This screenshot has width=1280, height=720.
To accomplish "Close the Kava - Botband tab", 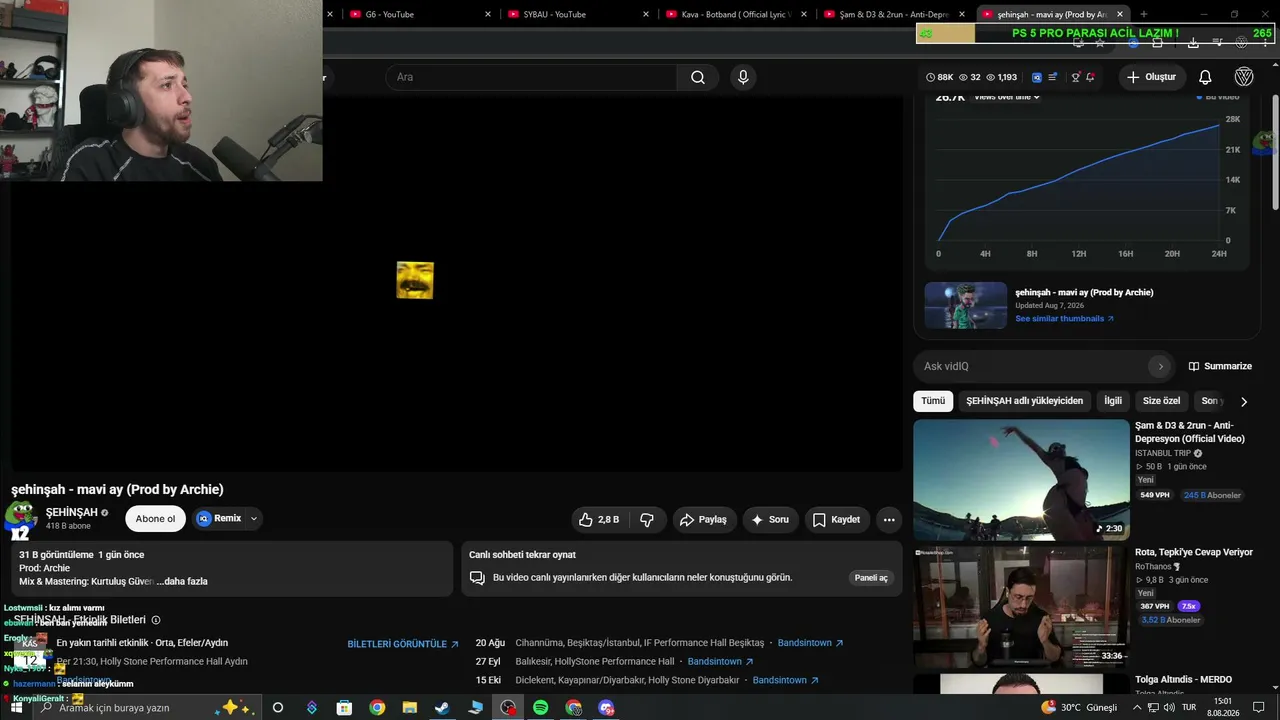I will [x=804, y=14].
